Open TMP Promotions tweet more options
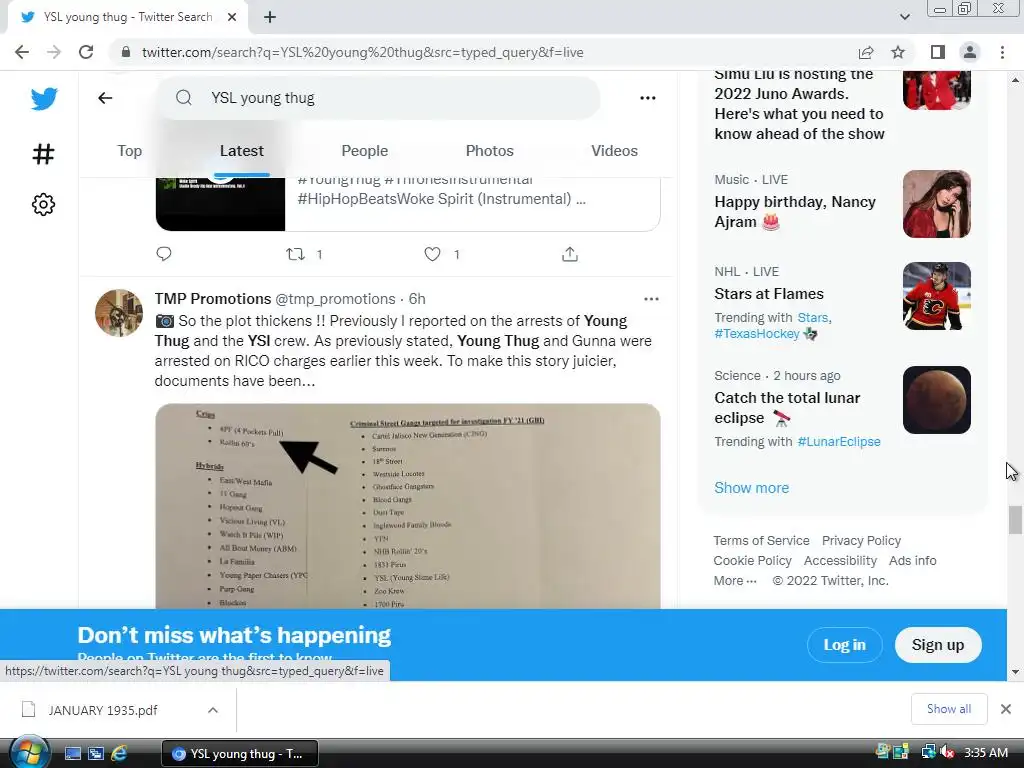The width and height of the screenshot is (1024, 768). pos(651,299)
